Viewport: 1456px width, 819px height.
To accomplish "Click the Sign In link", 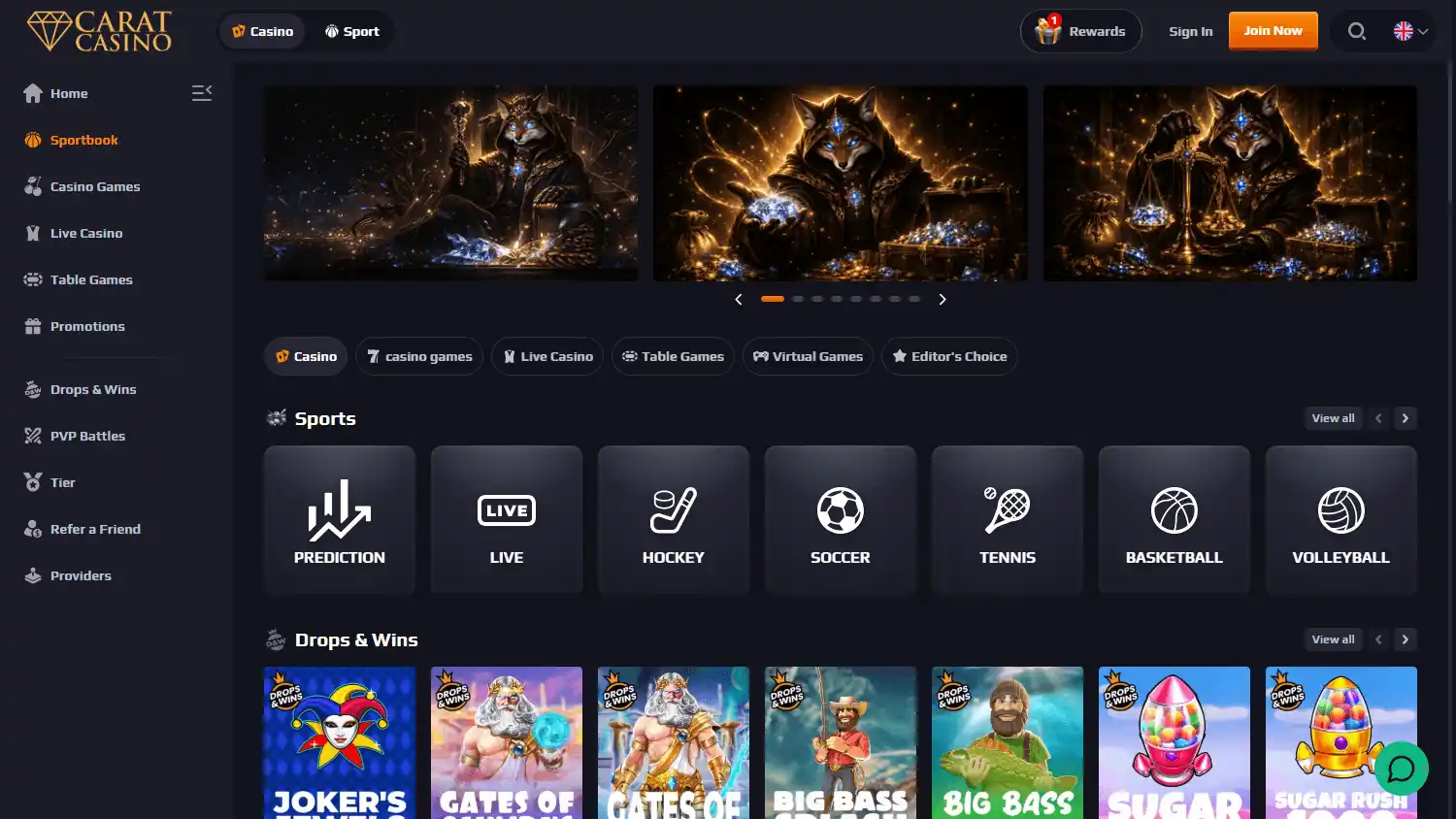I will pyautogui.click(x=1191, y=31).
